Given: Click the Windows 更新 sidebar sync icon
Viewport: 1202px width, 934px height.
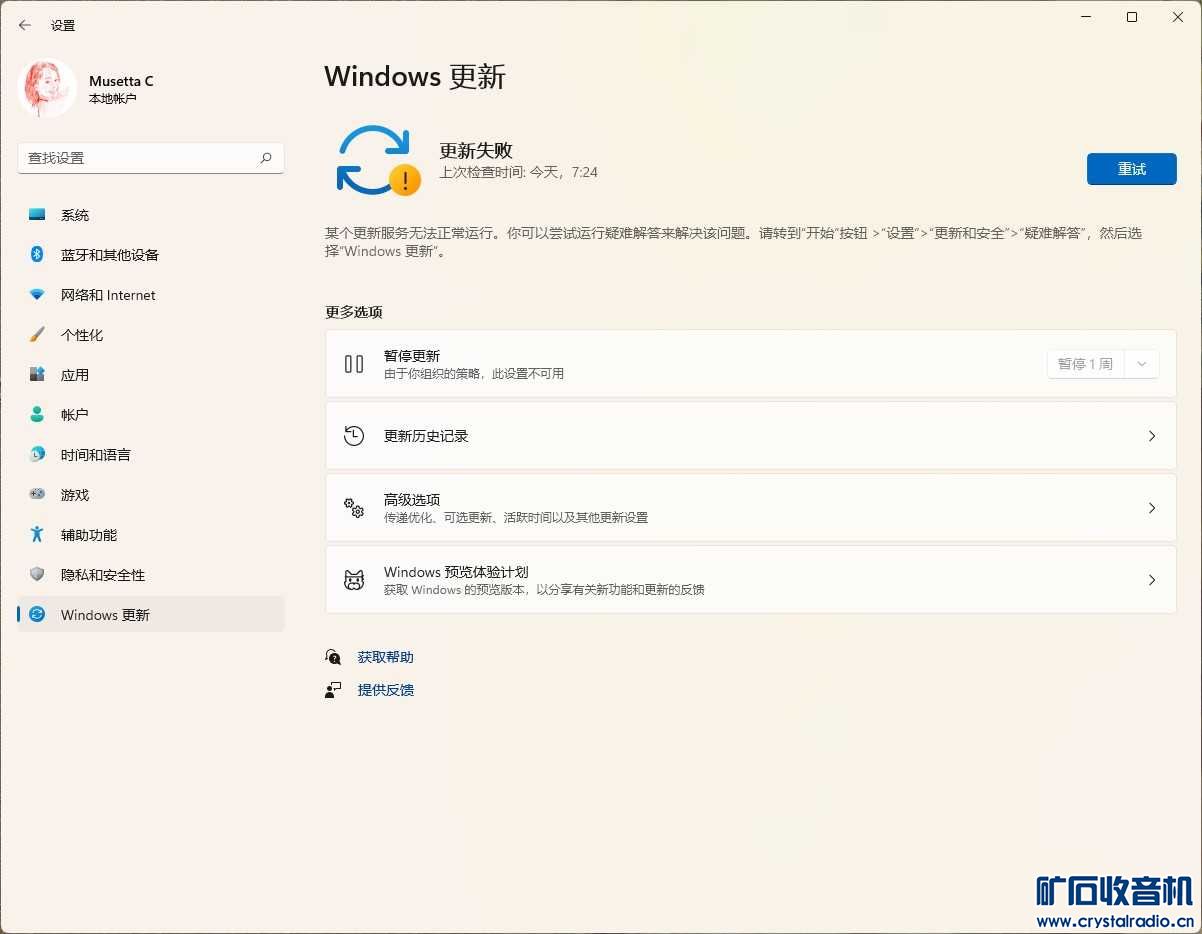Looking at the screenshot, I should tap(37, 614).
